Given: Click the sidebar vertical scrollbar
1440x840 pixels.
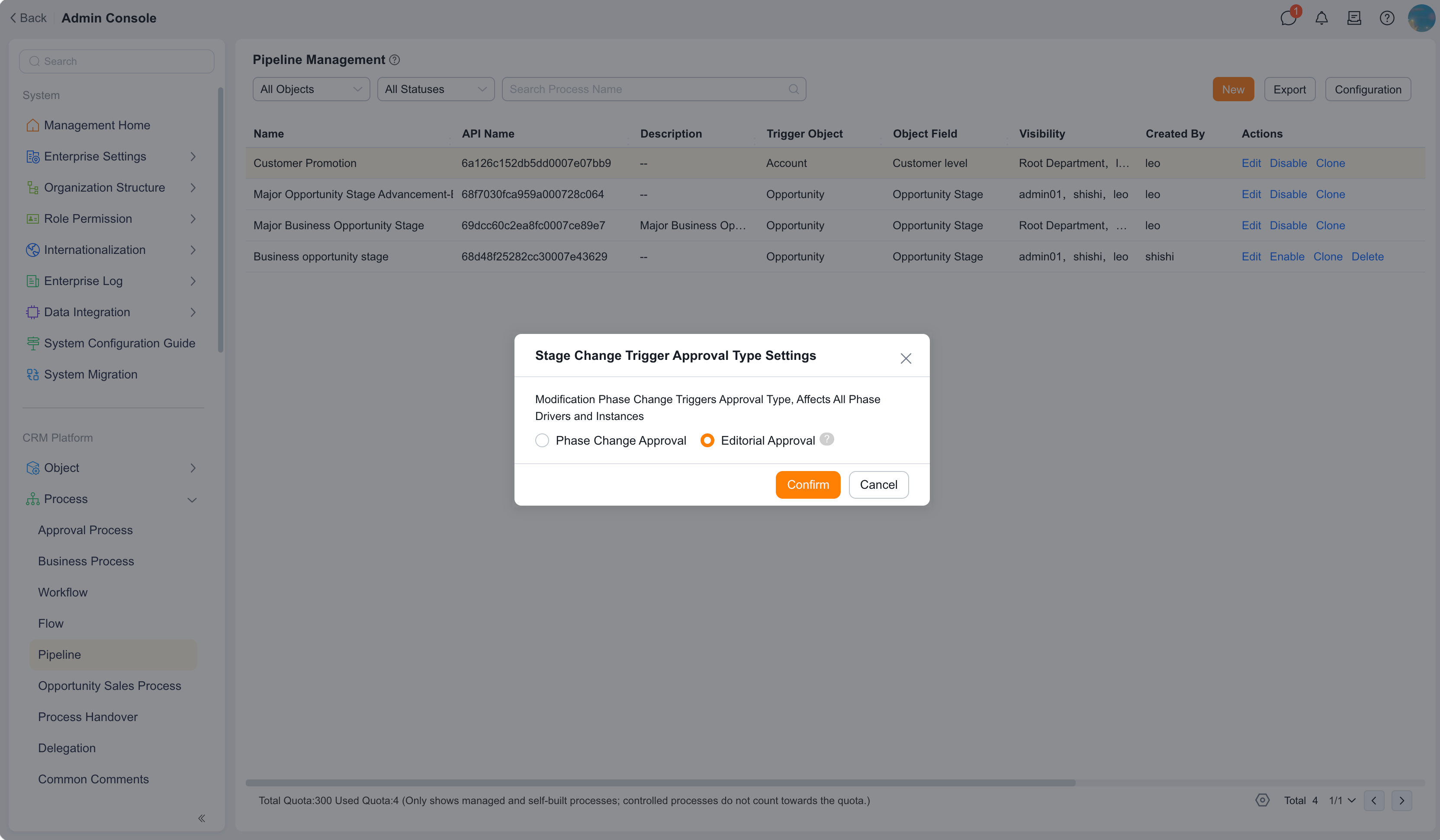Looking at the screenshot, I should (x=221, y=220).
